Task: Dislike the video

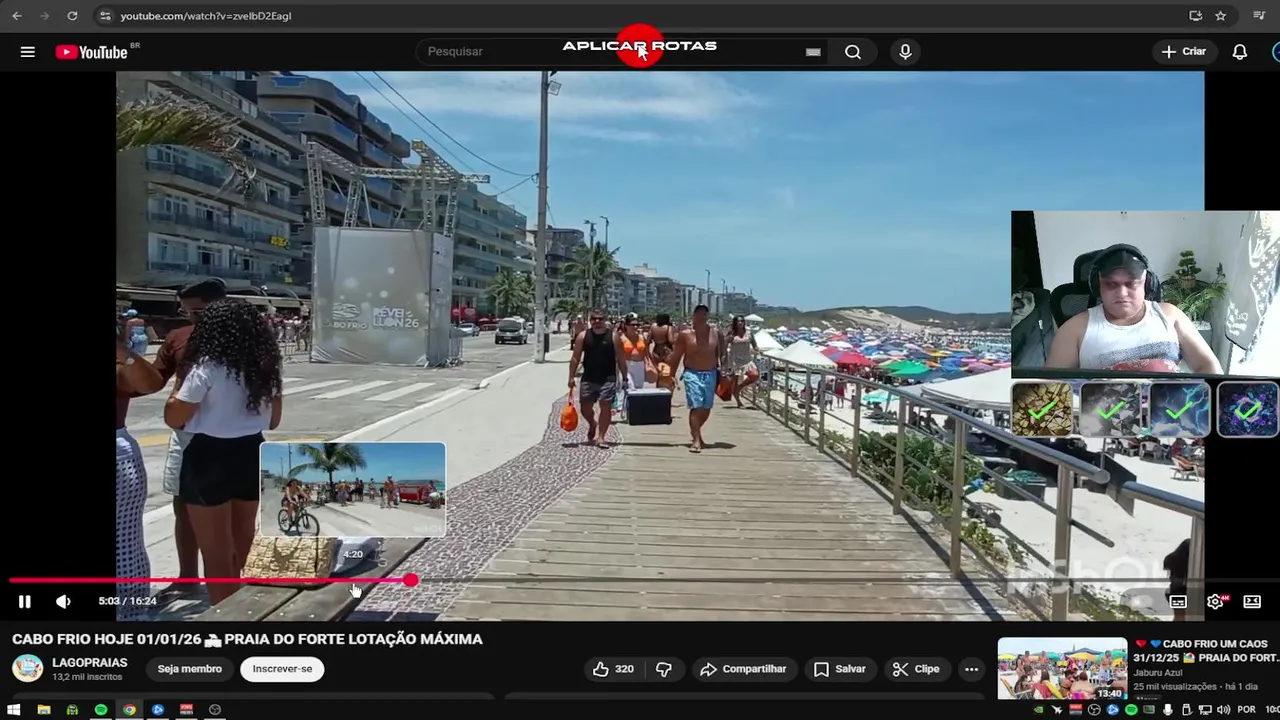Action: (x=663, y=669)
